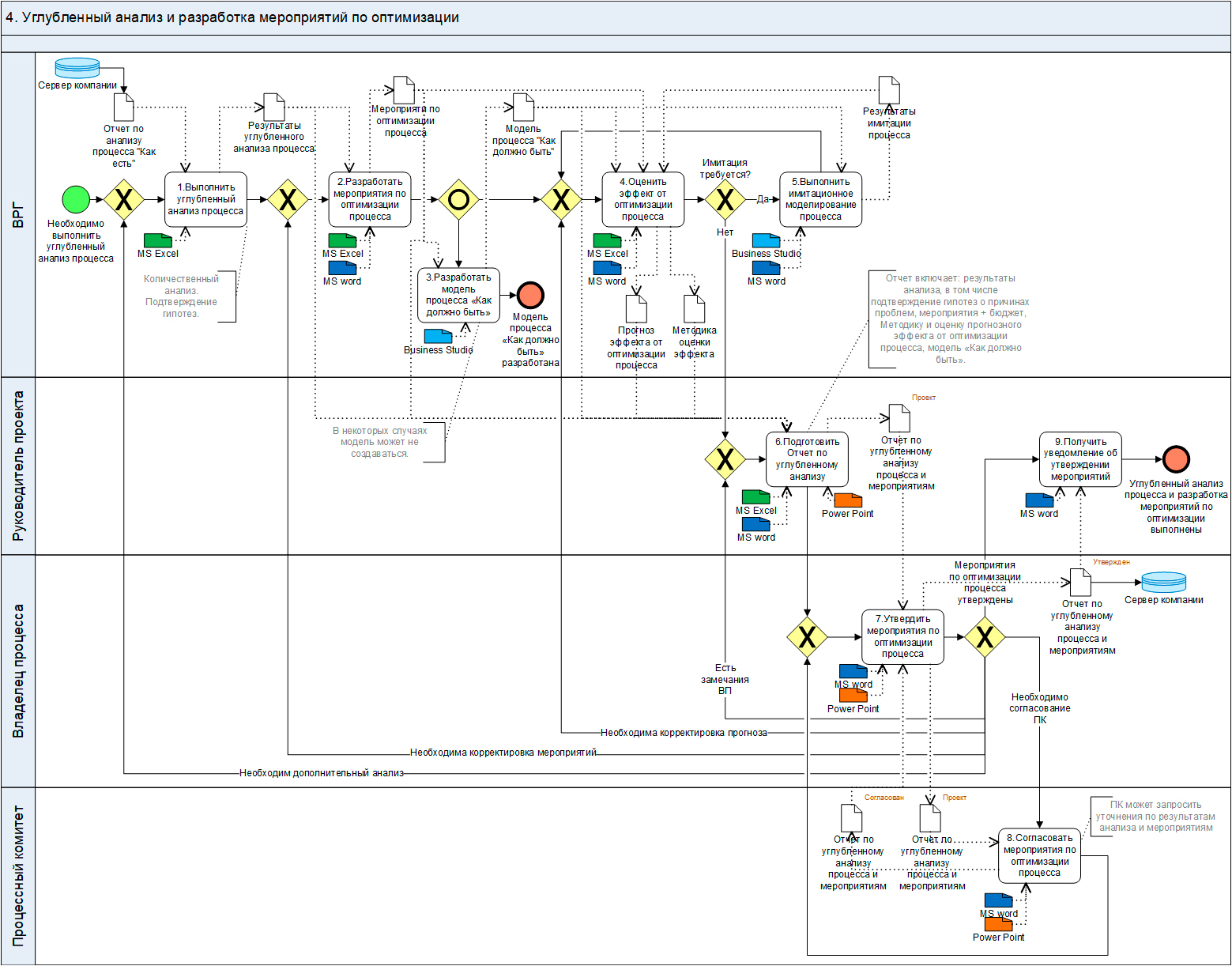Select task "9.Получить уведомление об утверждении мероприятий"
Viewport: 1232px width, 966px height.
[x=1080, y=459]
